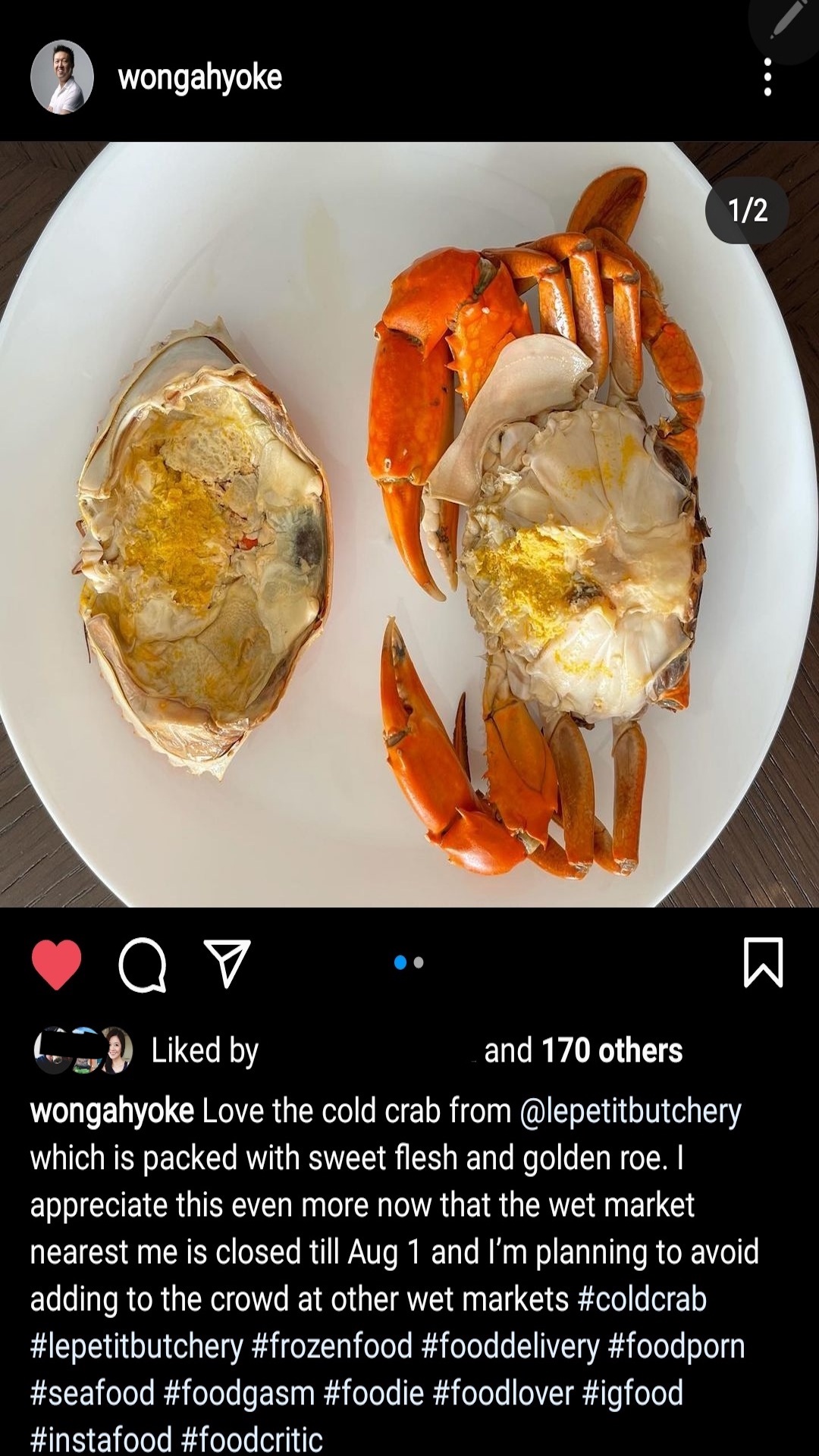View the liked-by avatars cluster
Image resolution: width=819 pixels, height=1456 pixels.
[83, 1050]
